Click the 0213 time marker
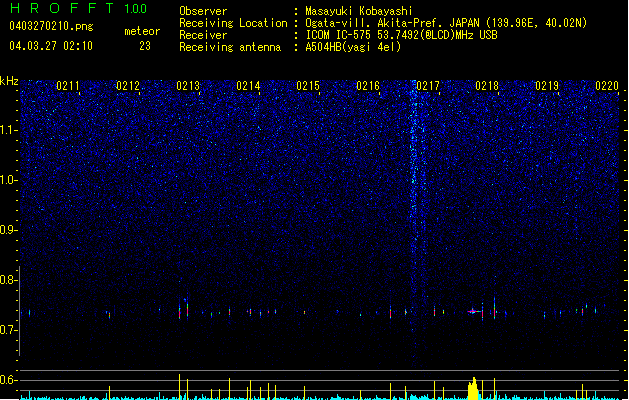The image size is (629, 400). [x=188, y=86]
